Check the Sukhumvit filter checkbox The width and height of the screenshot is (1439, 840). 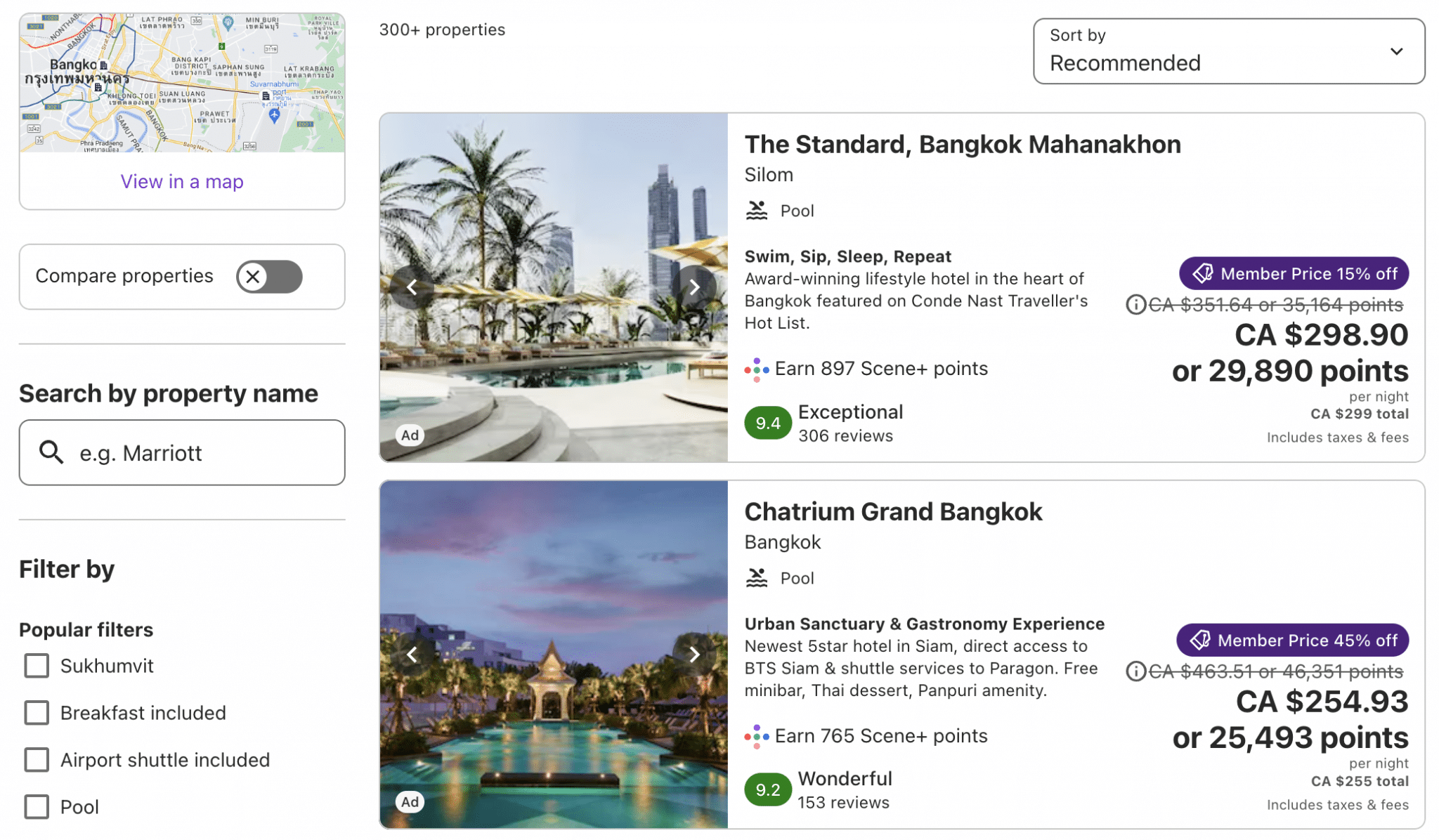tap(36, 665)
